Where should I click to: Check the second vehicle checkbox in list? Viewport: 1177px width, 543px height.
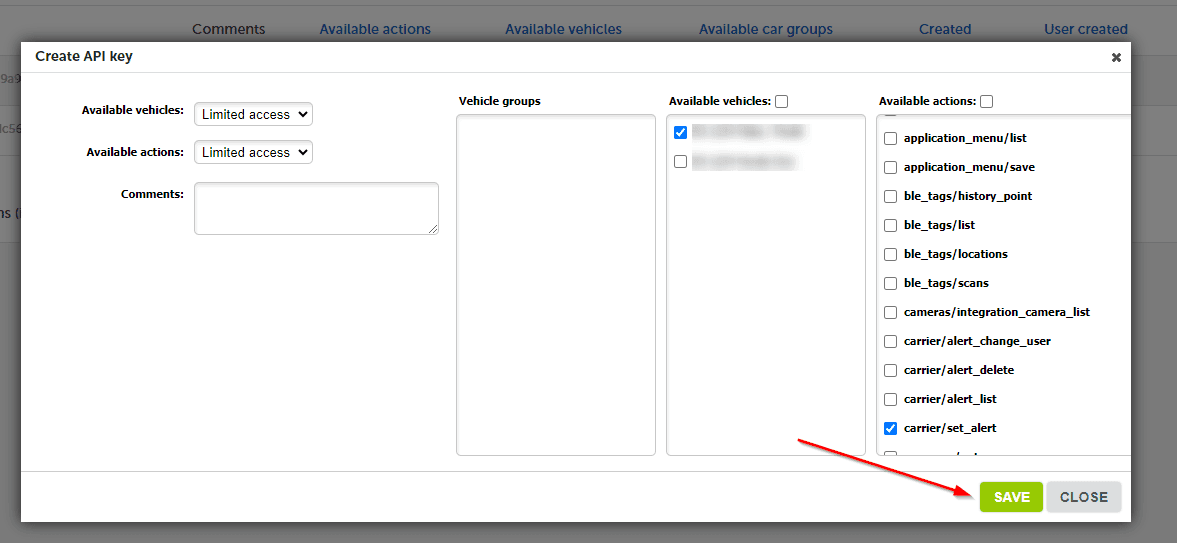coord(681,161)
